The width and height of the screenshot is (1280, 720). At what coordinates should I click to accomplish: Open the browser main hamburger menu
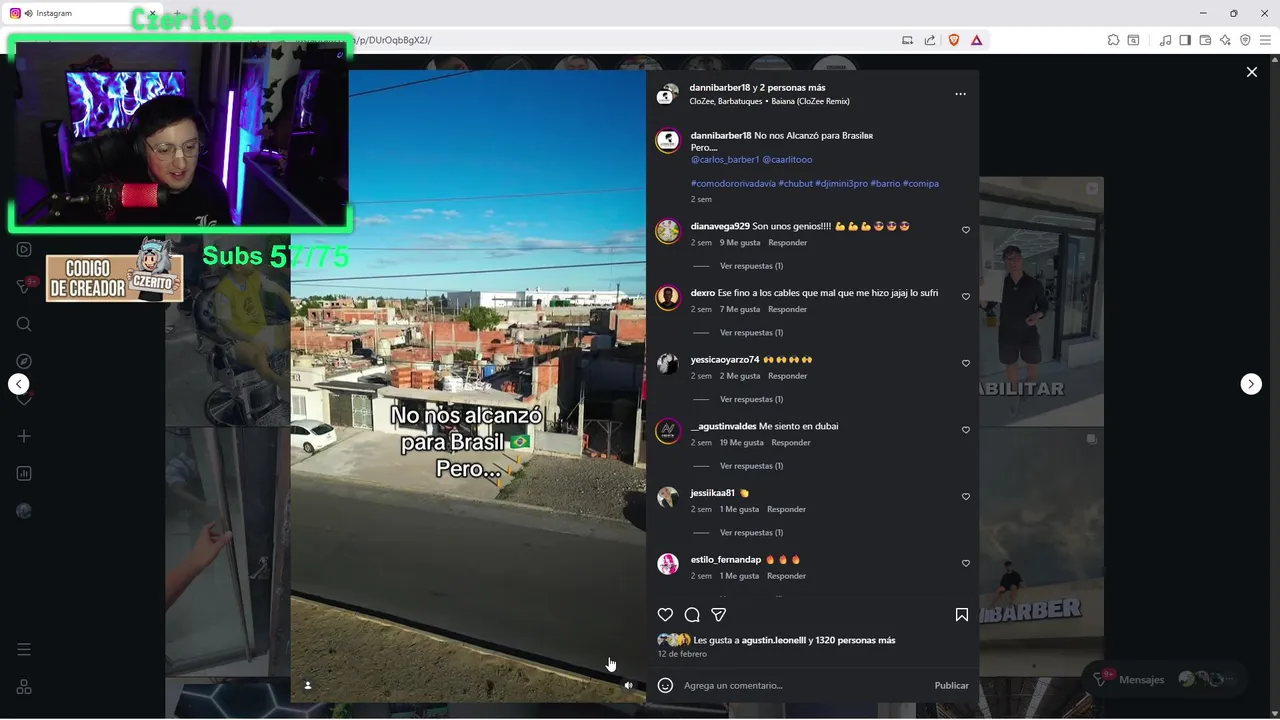tap(1265, 40)
